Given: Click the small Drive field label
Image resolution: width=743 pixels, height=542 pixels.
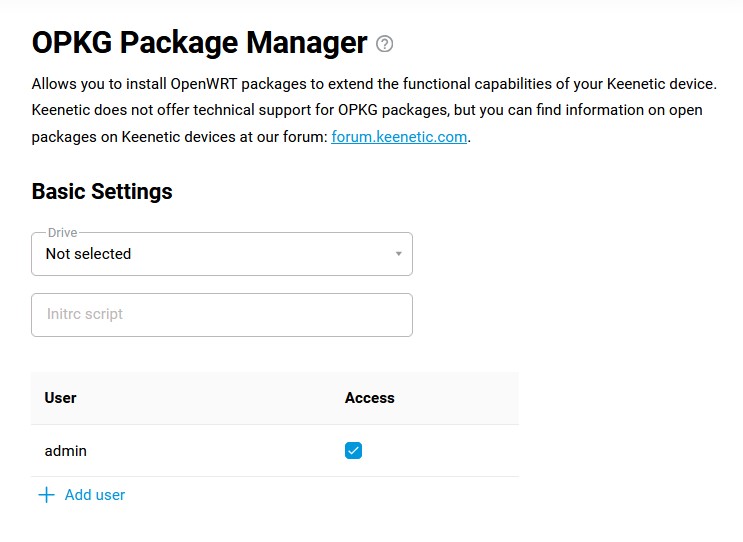Looking at the screenshot, I should tap(62, 233).
